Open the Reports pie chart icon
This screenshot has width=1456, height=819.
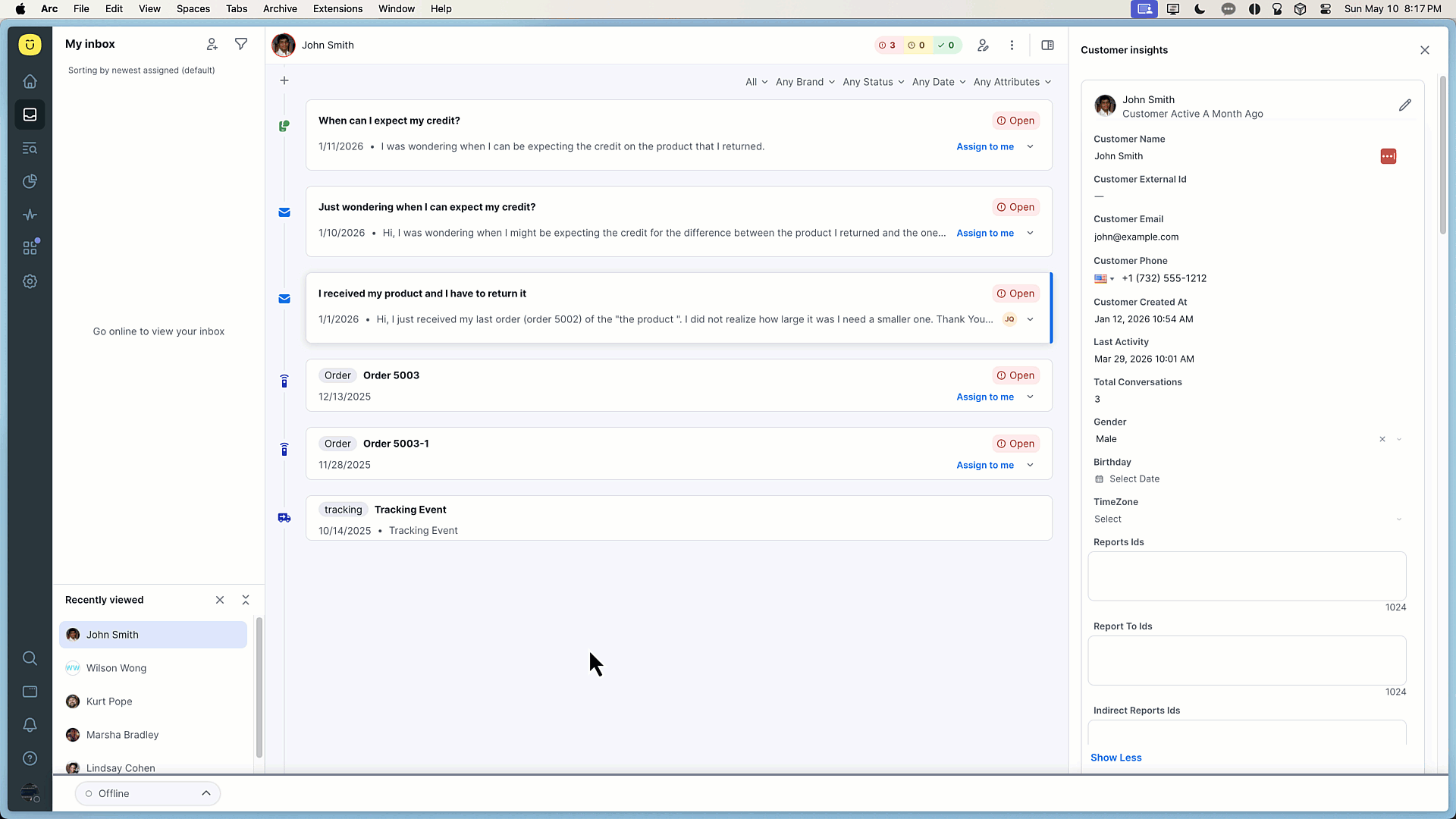30,181
